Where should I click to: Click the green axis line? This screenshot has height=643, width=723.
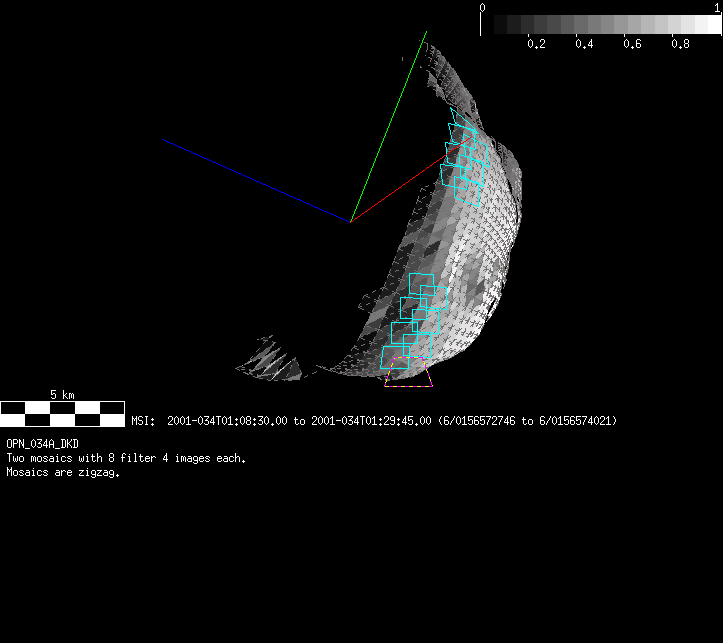[x=390, y=123]
